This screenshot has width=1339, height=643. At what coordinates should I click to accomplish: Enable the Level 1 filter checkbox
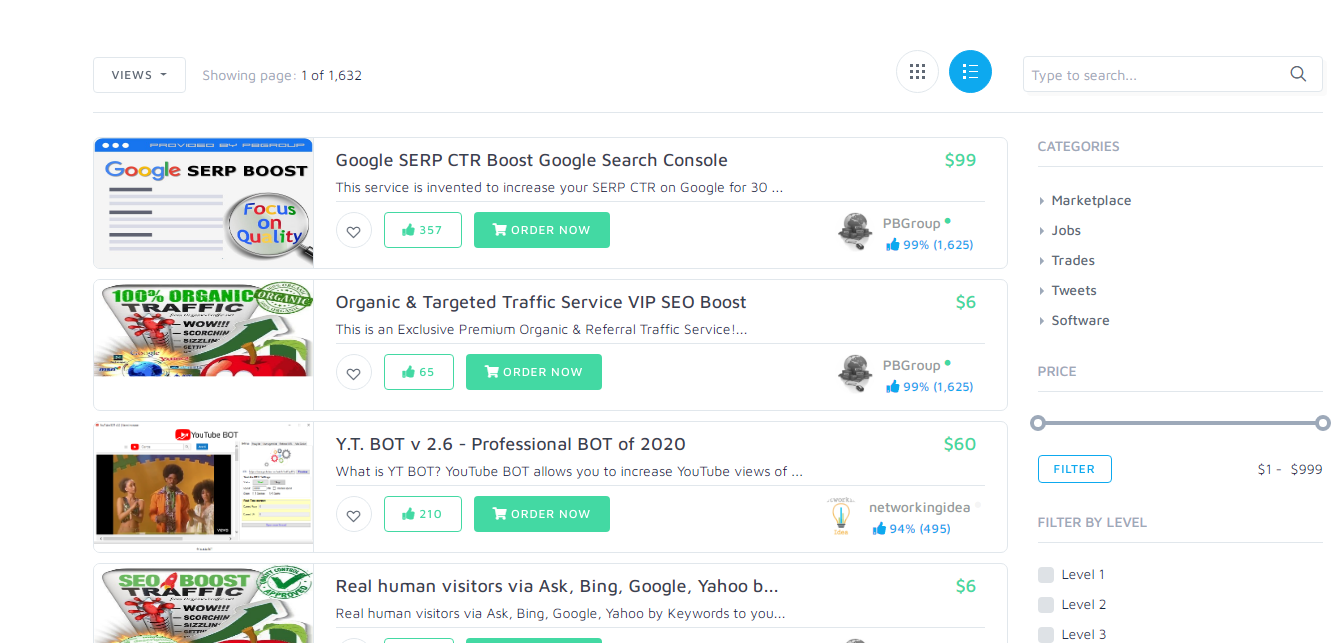pos(1046,575)
